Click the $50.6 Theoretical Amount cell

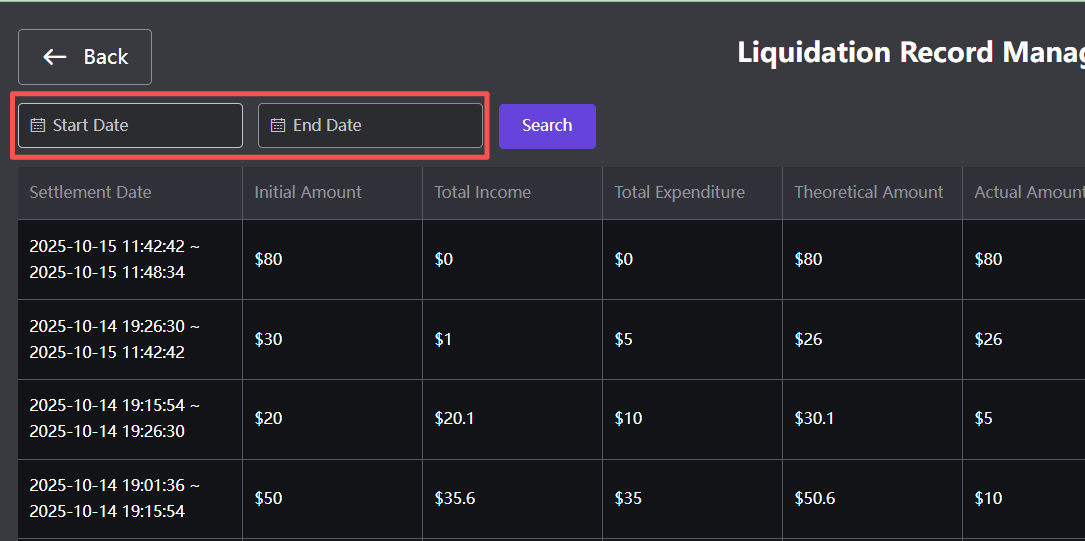pos(814,498)
